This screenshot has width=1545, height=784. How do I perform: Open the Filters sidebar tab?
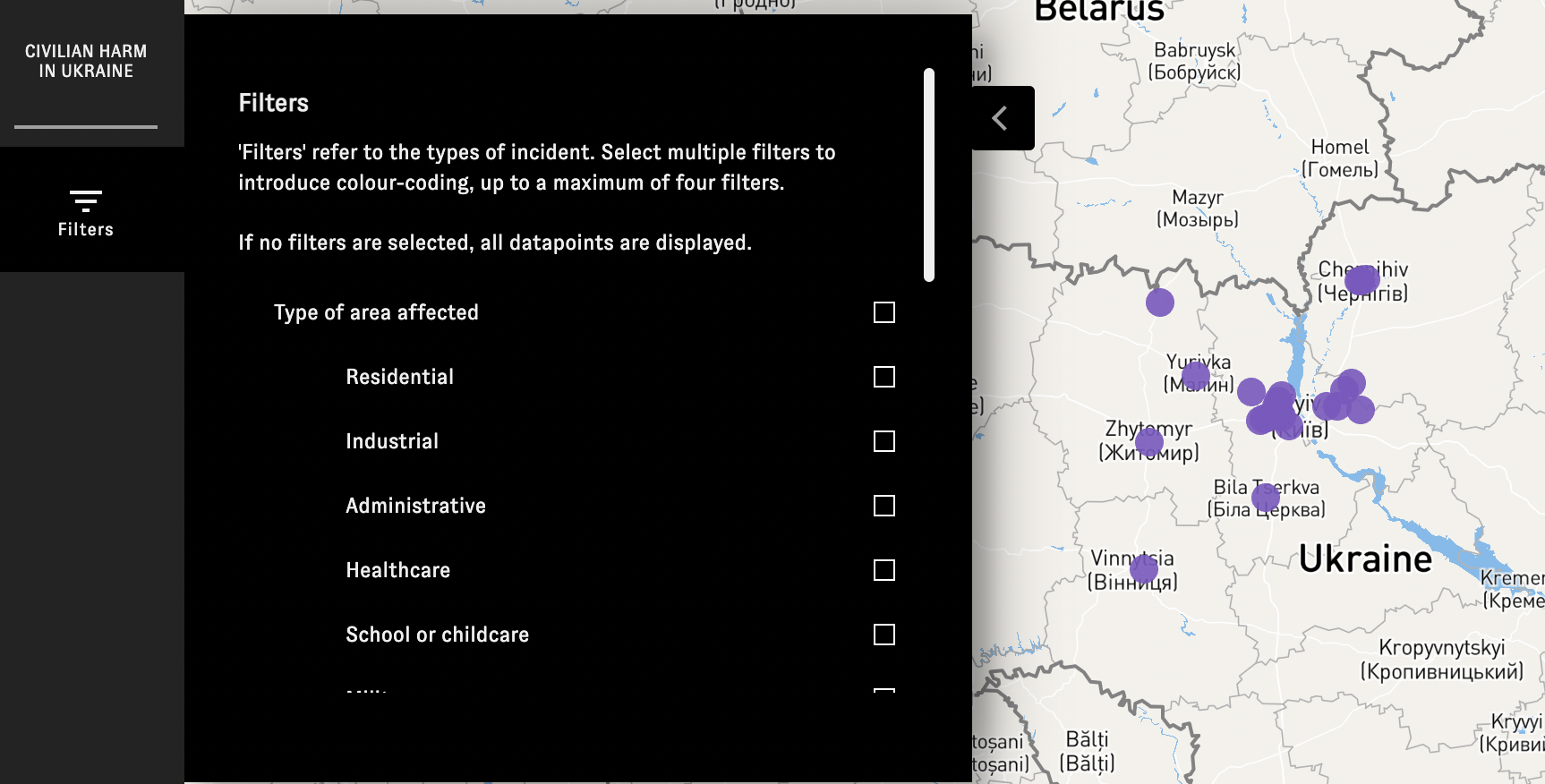86,213
